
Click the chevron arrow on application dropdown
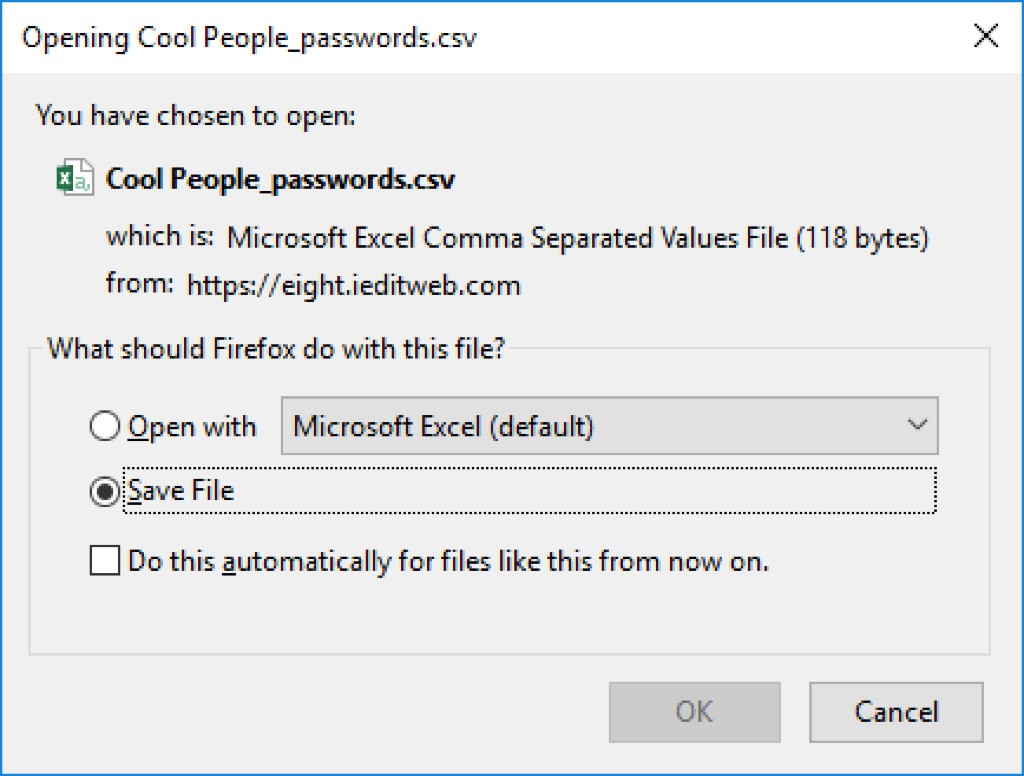pyautogui.click(x=917, y=425)
